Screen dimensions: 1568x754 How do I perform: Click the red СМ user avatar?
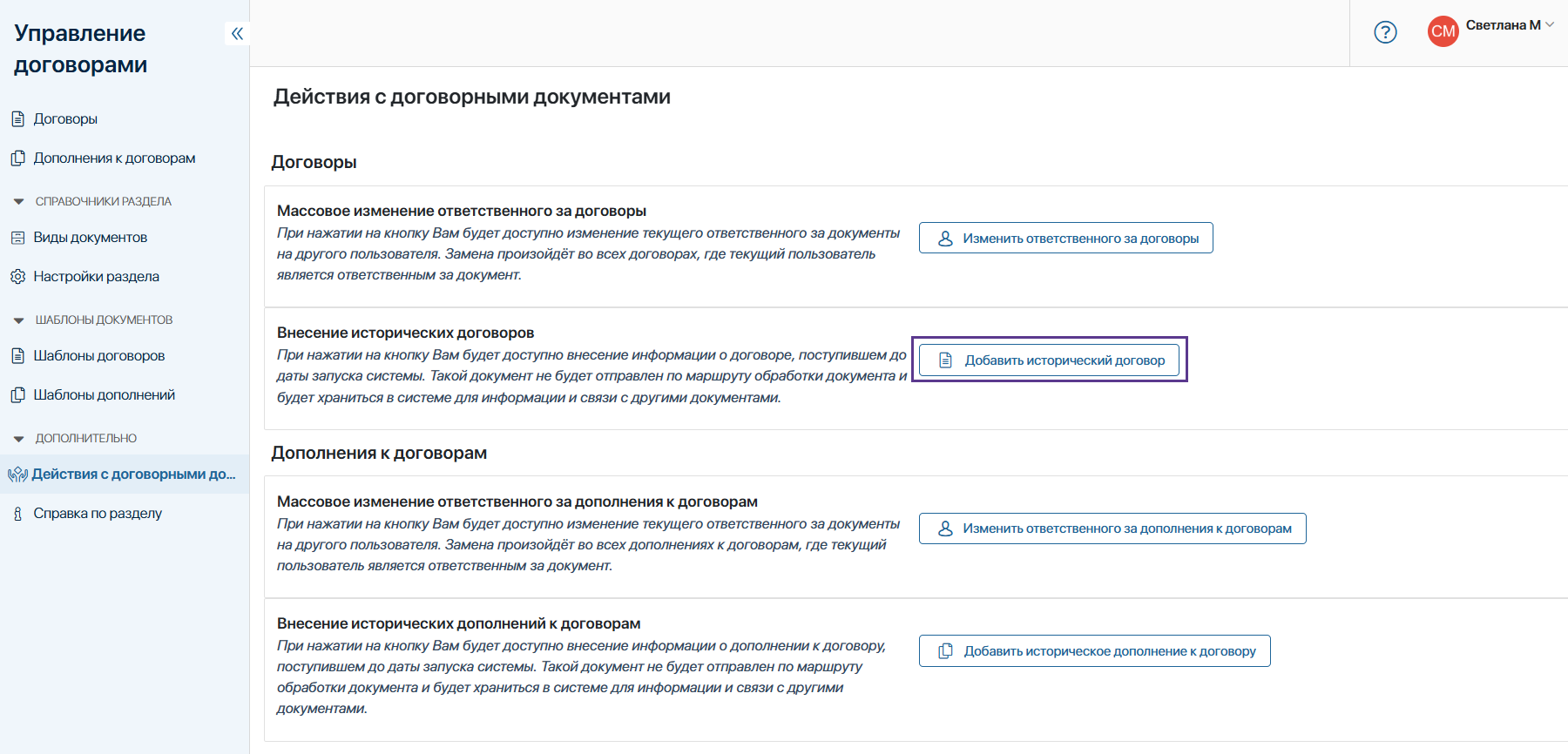[1443, 31]
